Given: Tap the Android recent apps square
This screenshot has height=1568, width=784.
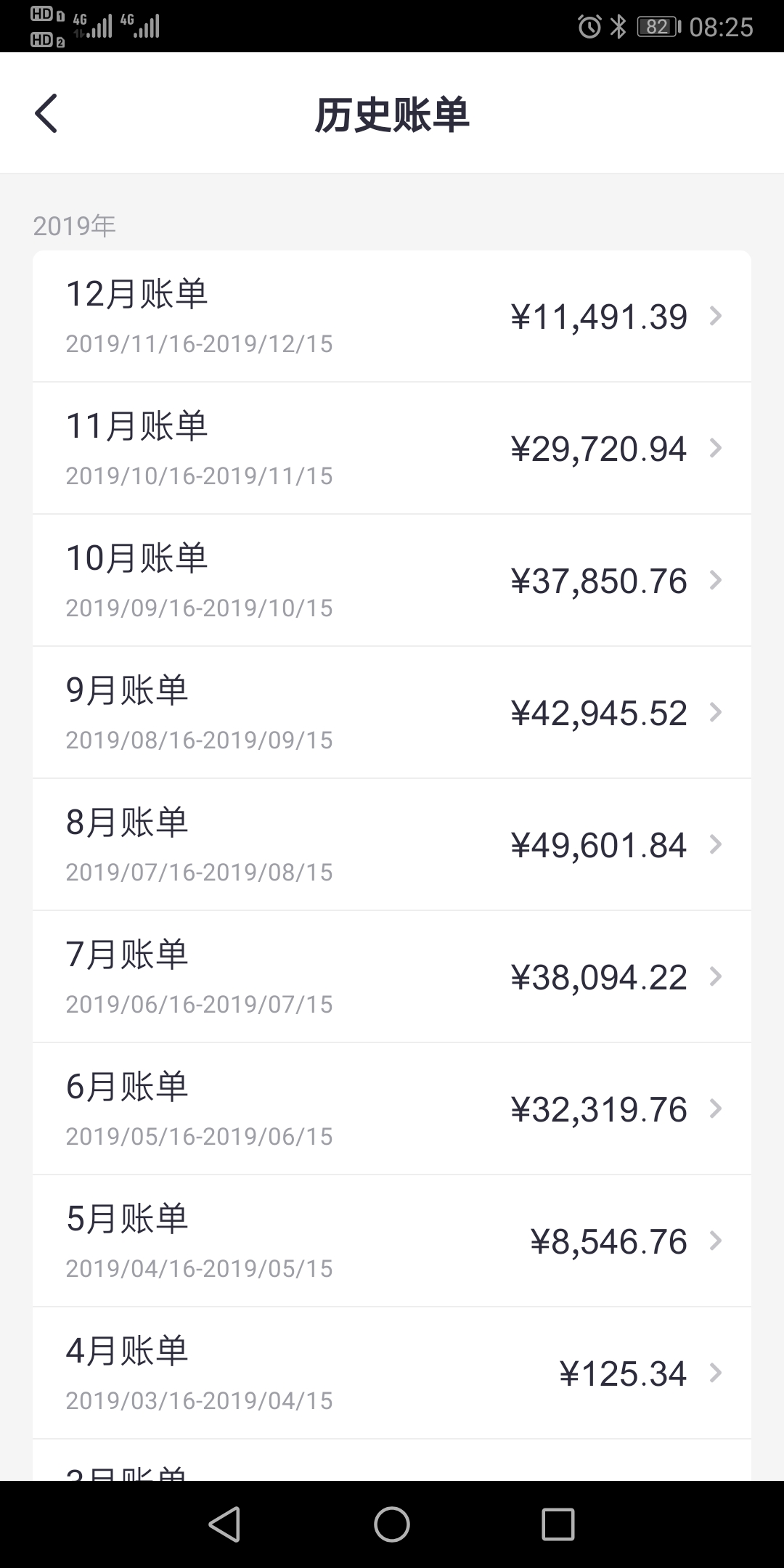Looking at the screenshot, I should [x=558, y=1524].
